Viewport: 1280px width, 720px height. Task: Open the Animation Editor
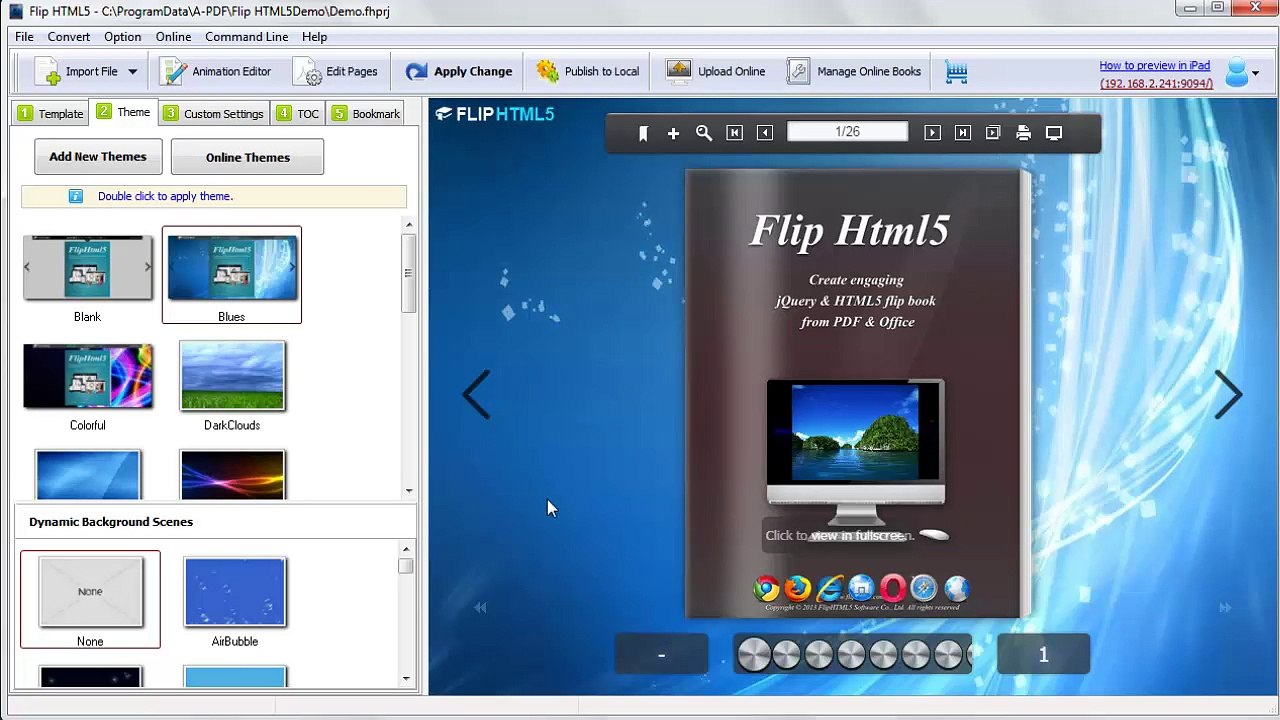tap(216, 72)
